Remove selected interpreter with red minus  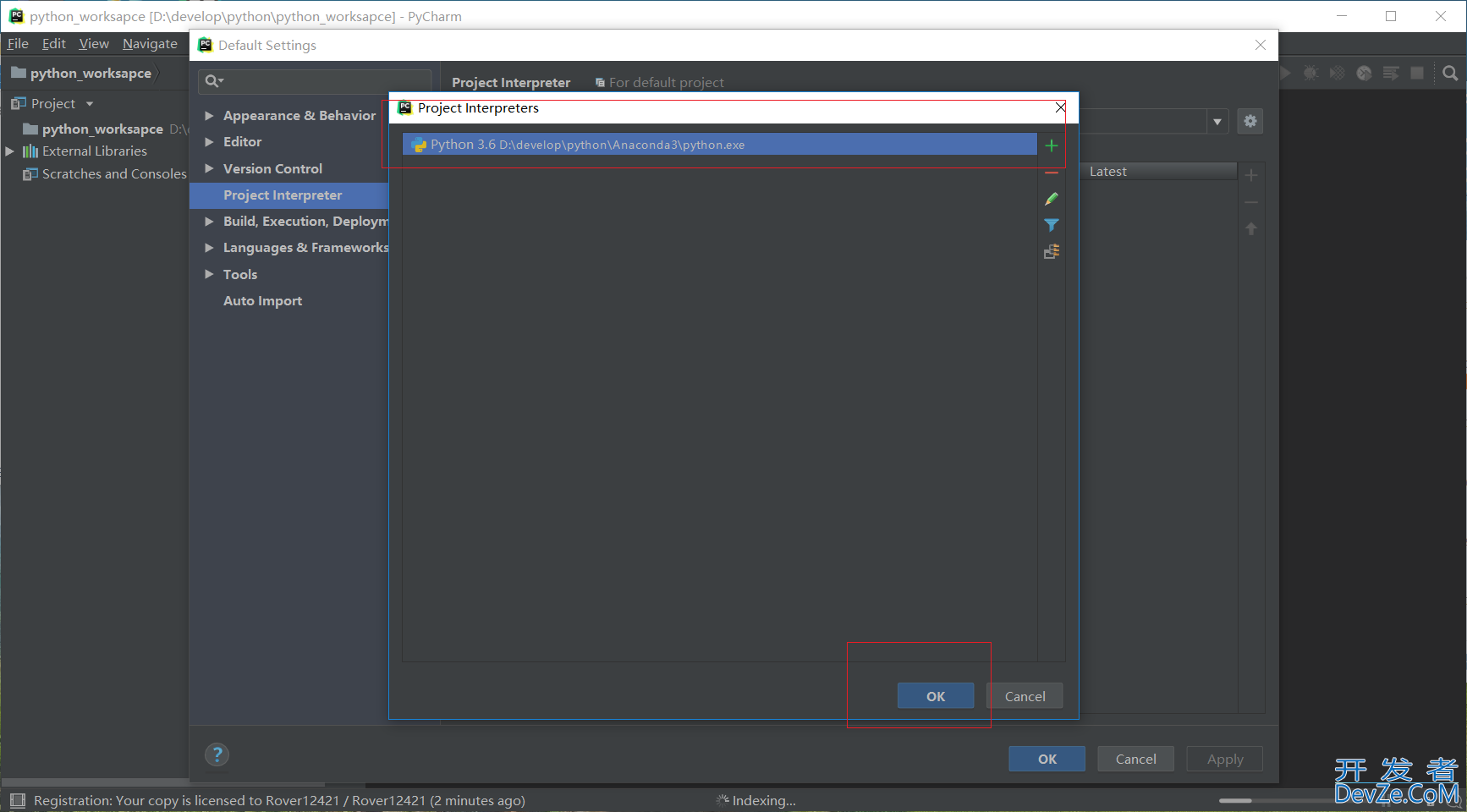pyautogui.click(x=1052, y=173)
